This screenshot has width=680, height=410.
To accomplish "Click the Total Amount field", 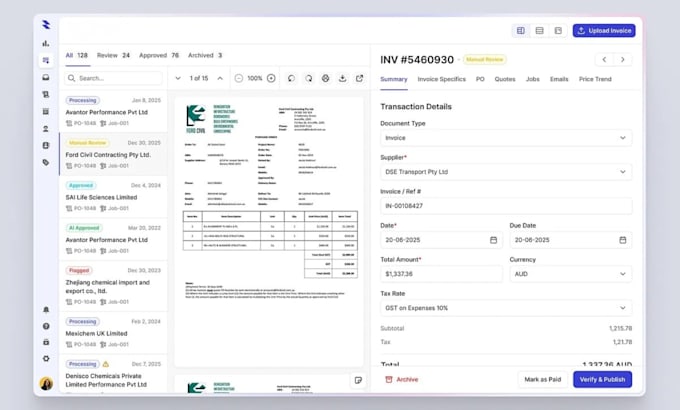I will pos(441,274).
